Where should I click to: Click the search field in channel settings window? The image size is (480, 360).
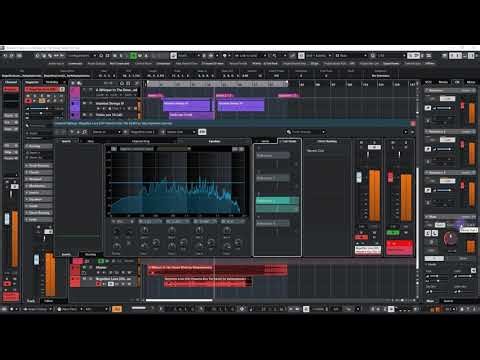[x=306, y=132]
